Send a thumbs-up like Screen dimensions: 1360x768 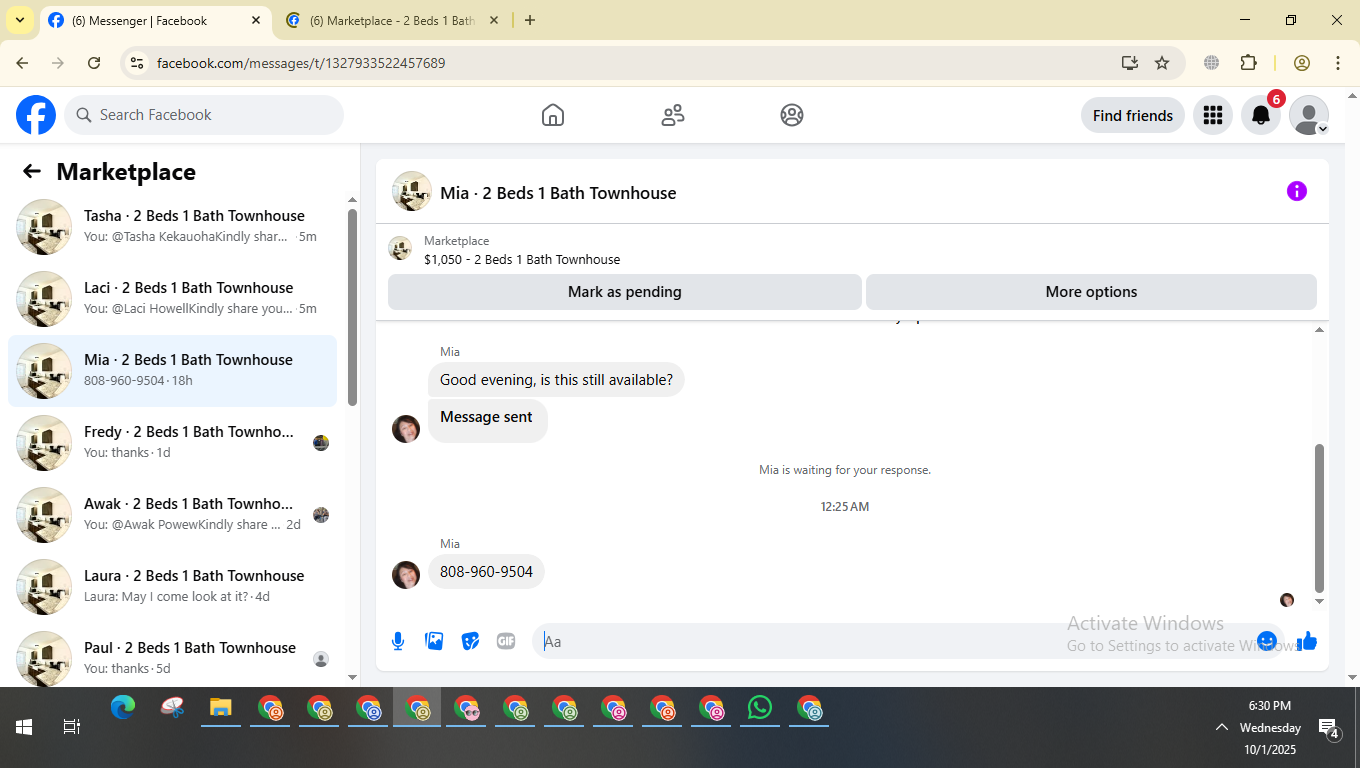click(x=1307, y=641)
